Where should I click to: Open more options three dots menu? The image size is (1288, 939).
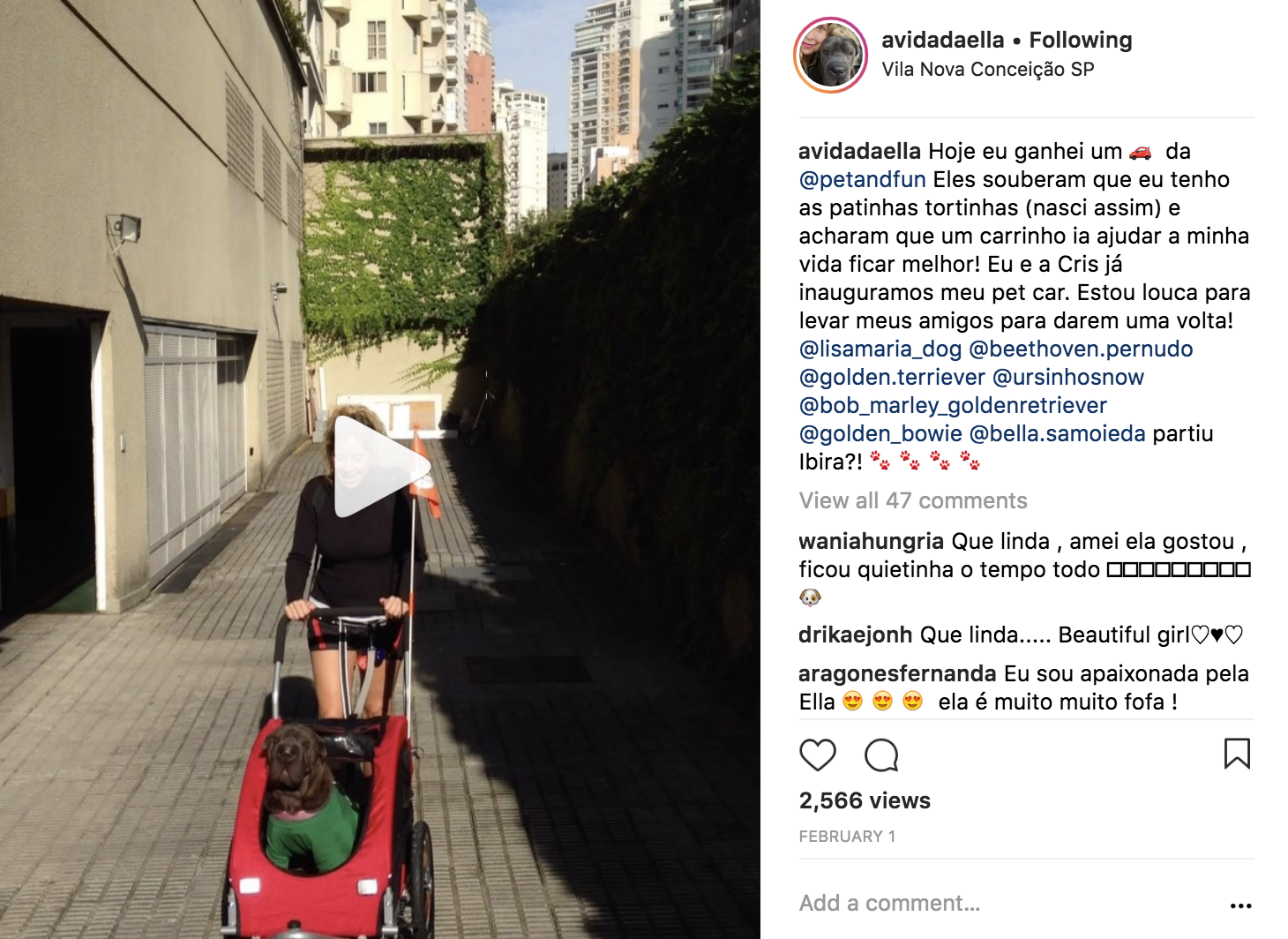[x=1240, y=905]
